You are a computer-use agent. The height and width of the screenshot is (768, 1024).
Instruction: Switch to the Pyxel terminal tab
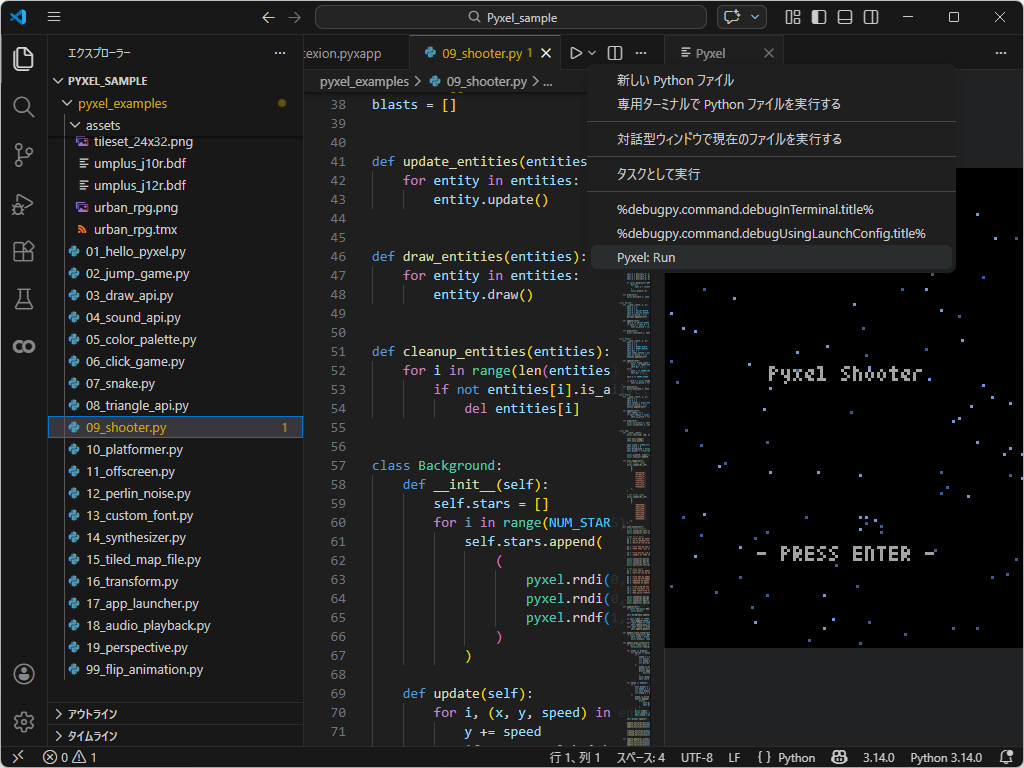tap(710, 51)
